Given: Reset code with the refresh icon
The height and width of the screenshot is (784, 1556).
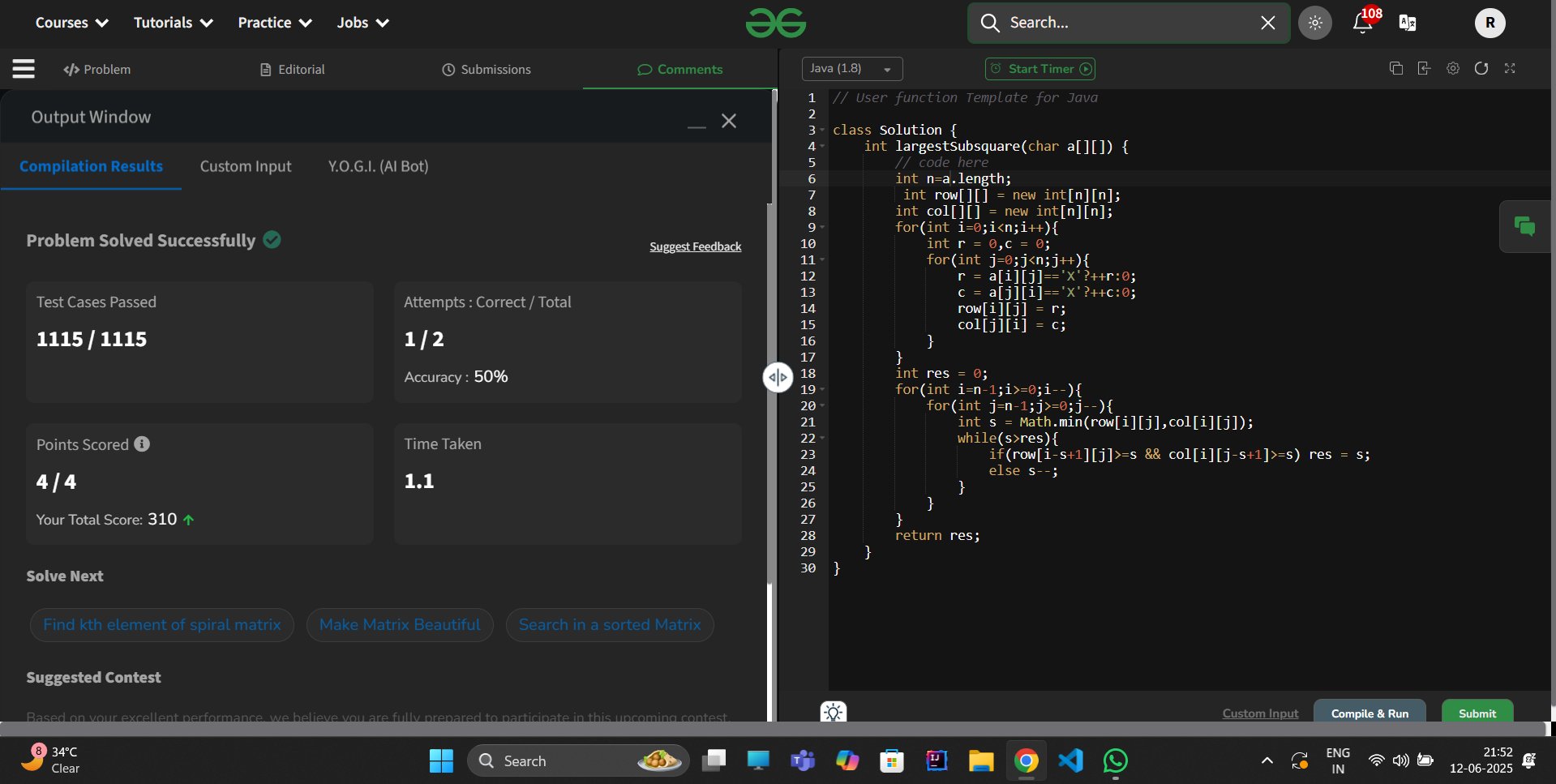Looking at the screenshot, I should (1481, 69).
